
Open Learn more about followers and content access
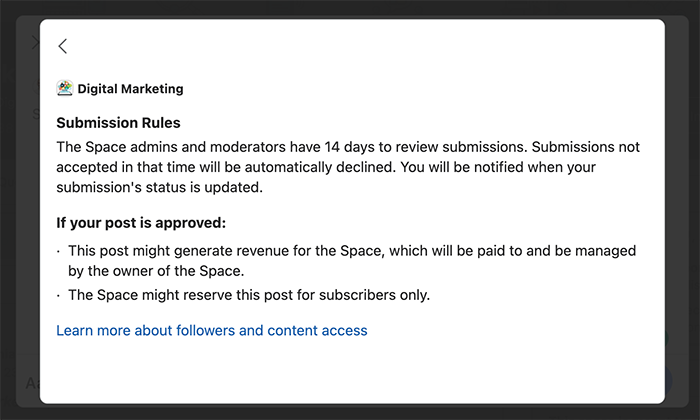(x=212, y=330)
